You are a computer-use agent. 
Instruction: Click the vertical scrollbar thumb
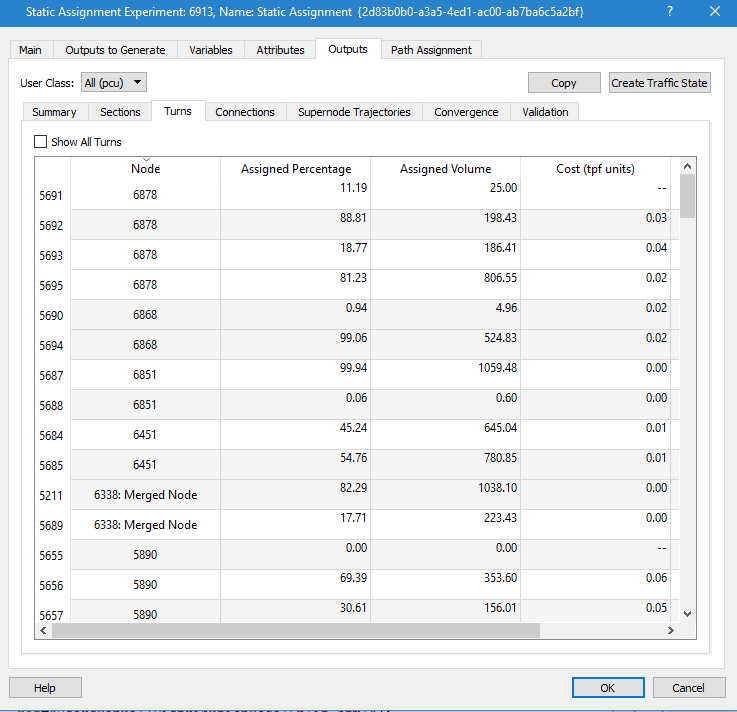[x=687, y=196]
